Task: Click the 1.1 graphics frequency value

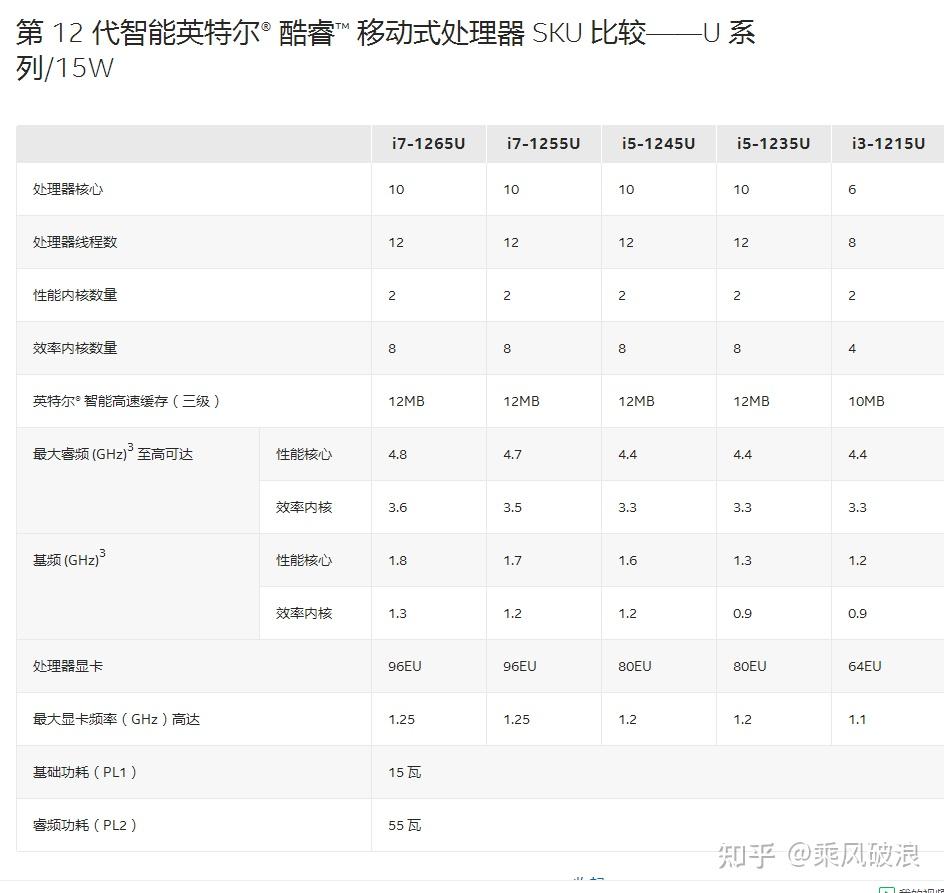Action: pyautogui.click(x=857, y=720)
